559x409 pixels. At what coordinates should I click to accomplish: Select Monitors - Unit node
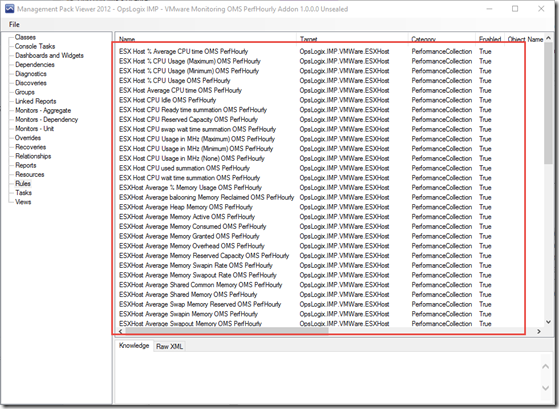click(x=34, y=129)
